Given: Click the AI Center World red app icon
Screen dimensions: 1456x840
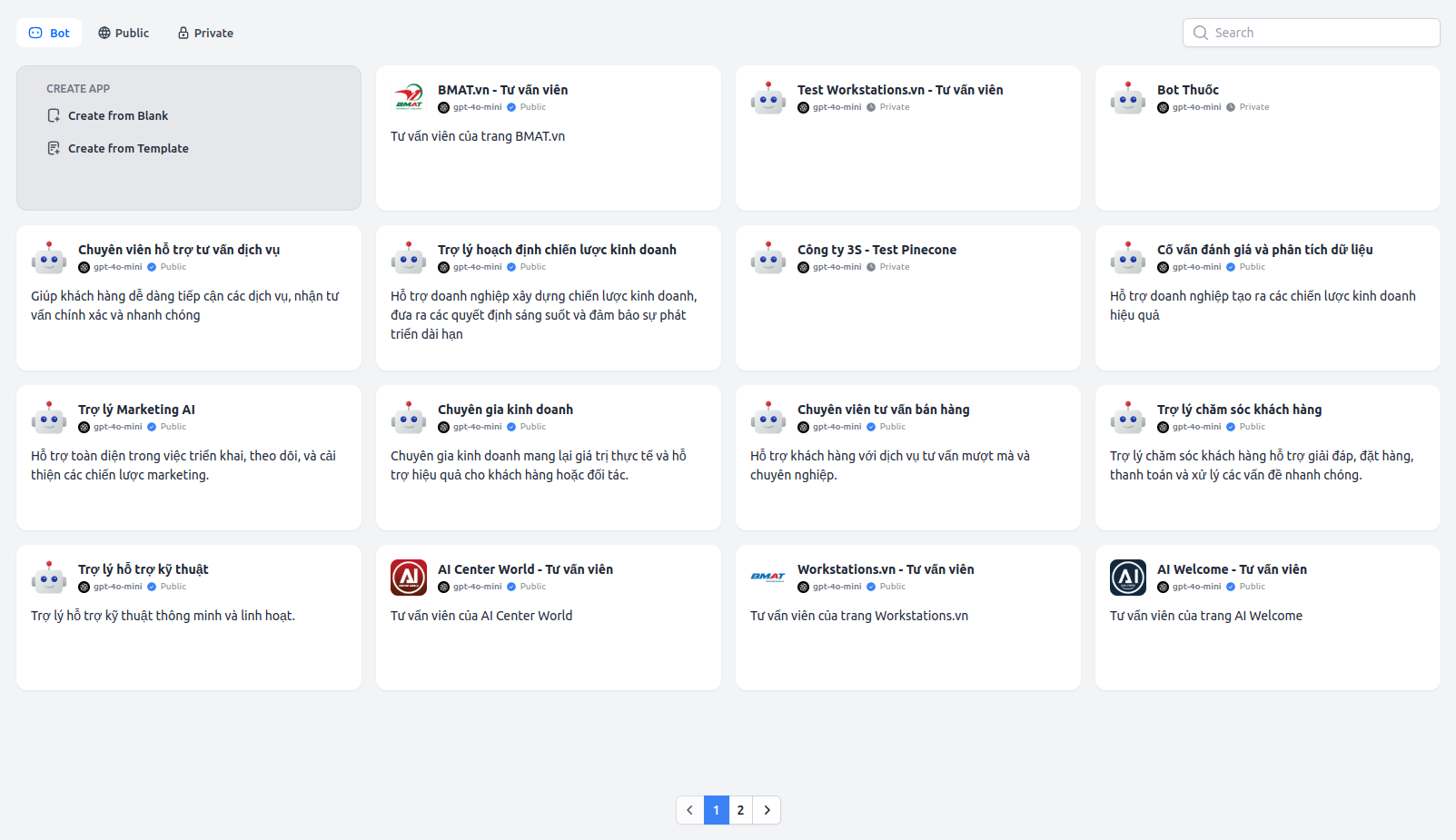Looking at the screenshot, I should coord(408,578).
